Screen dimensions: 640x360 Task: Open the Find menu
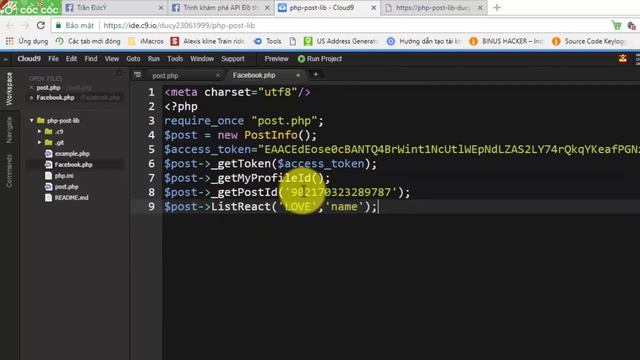pos(91,59)
